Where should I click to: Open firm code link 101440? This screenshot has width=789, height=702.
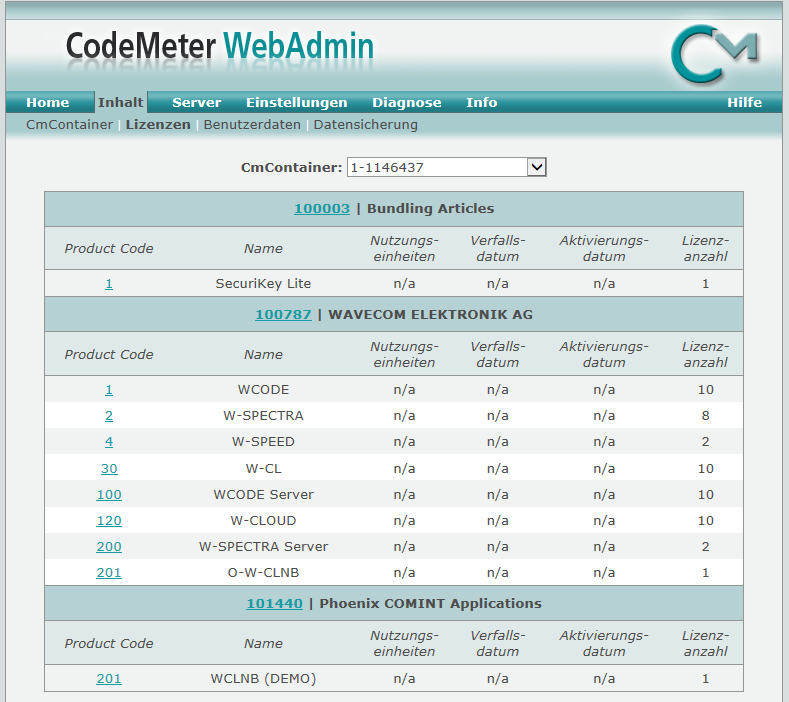coord(274,604)
